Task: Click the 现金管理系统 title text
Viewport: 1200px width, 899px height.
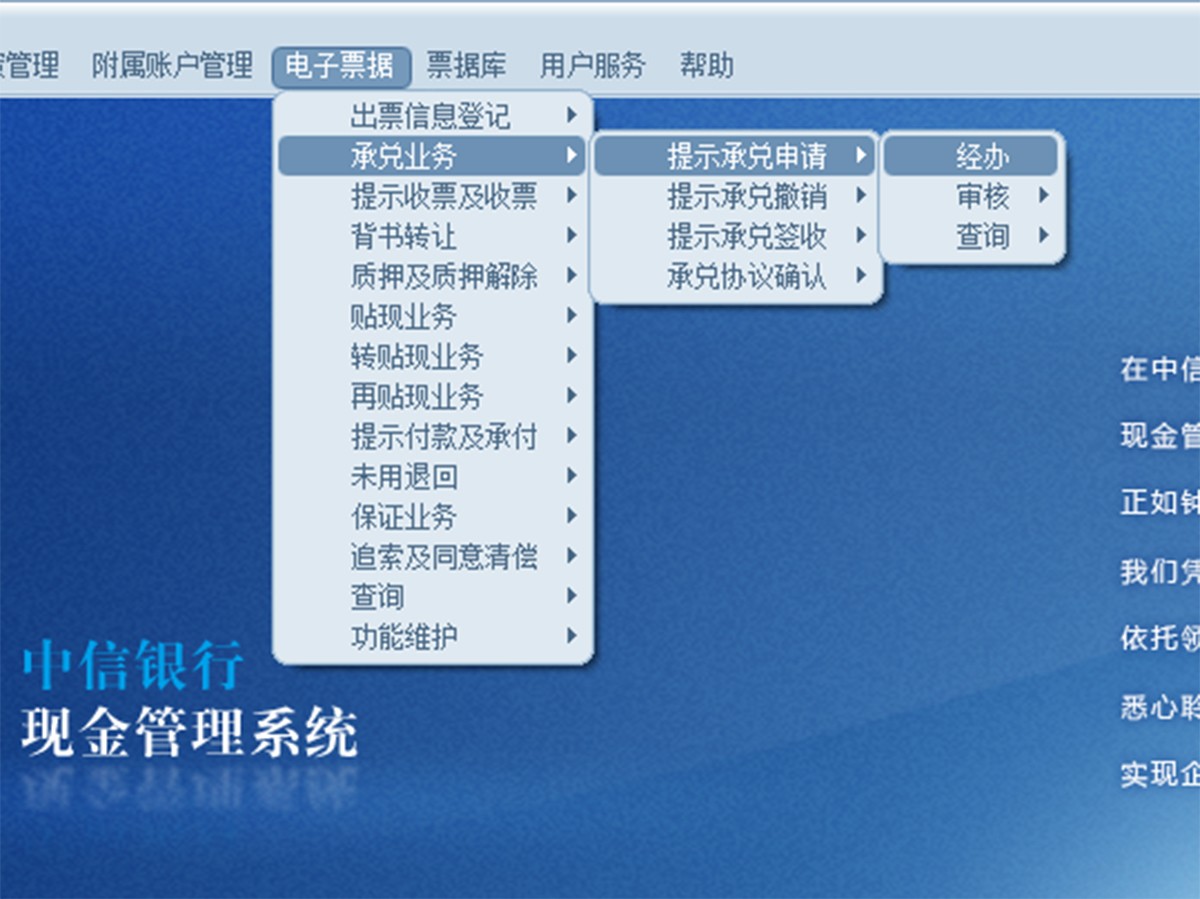Action: click(x=189, y=734)
